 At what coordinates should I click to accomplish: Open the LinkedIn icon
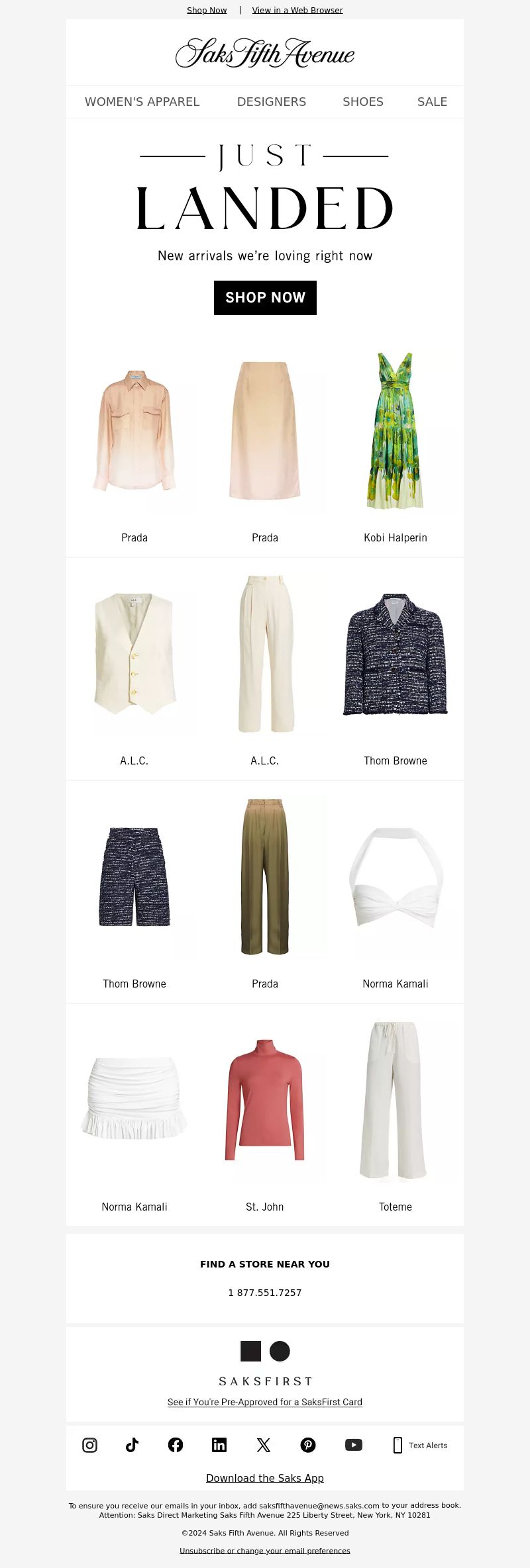tap(219, 1445)
